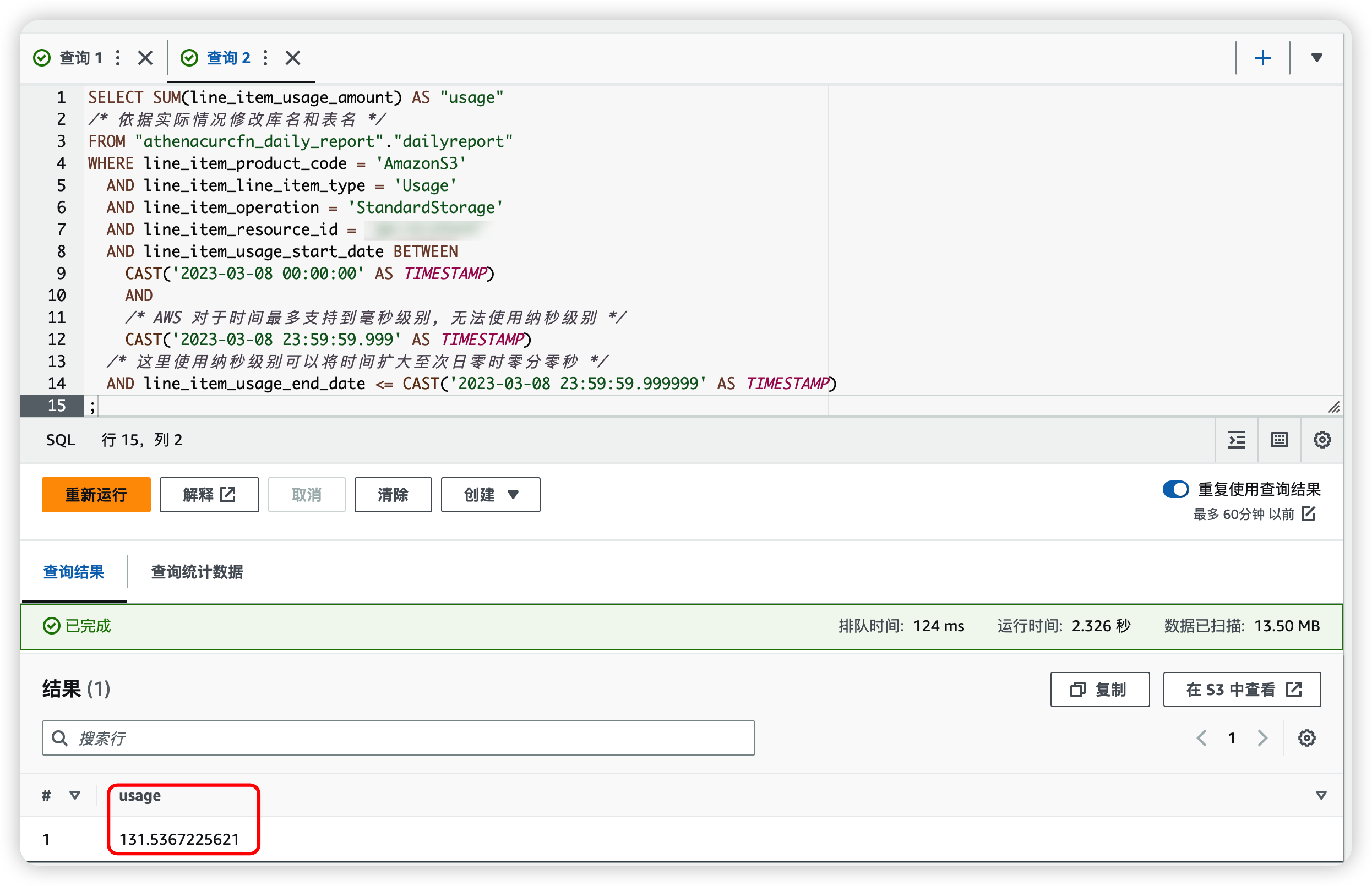Open editor settings gear icon
The width and height of the screenshot is (1372, 886).
pyautogui.click(x=1322, y=440)
